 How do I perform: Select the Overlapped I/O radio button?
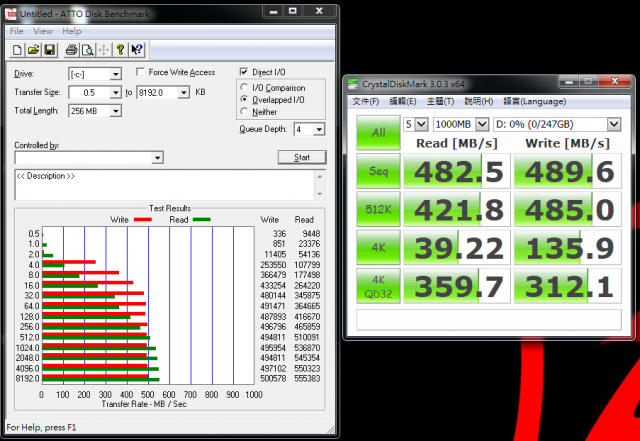[244, 99]
